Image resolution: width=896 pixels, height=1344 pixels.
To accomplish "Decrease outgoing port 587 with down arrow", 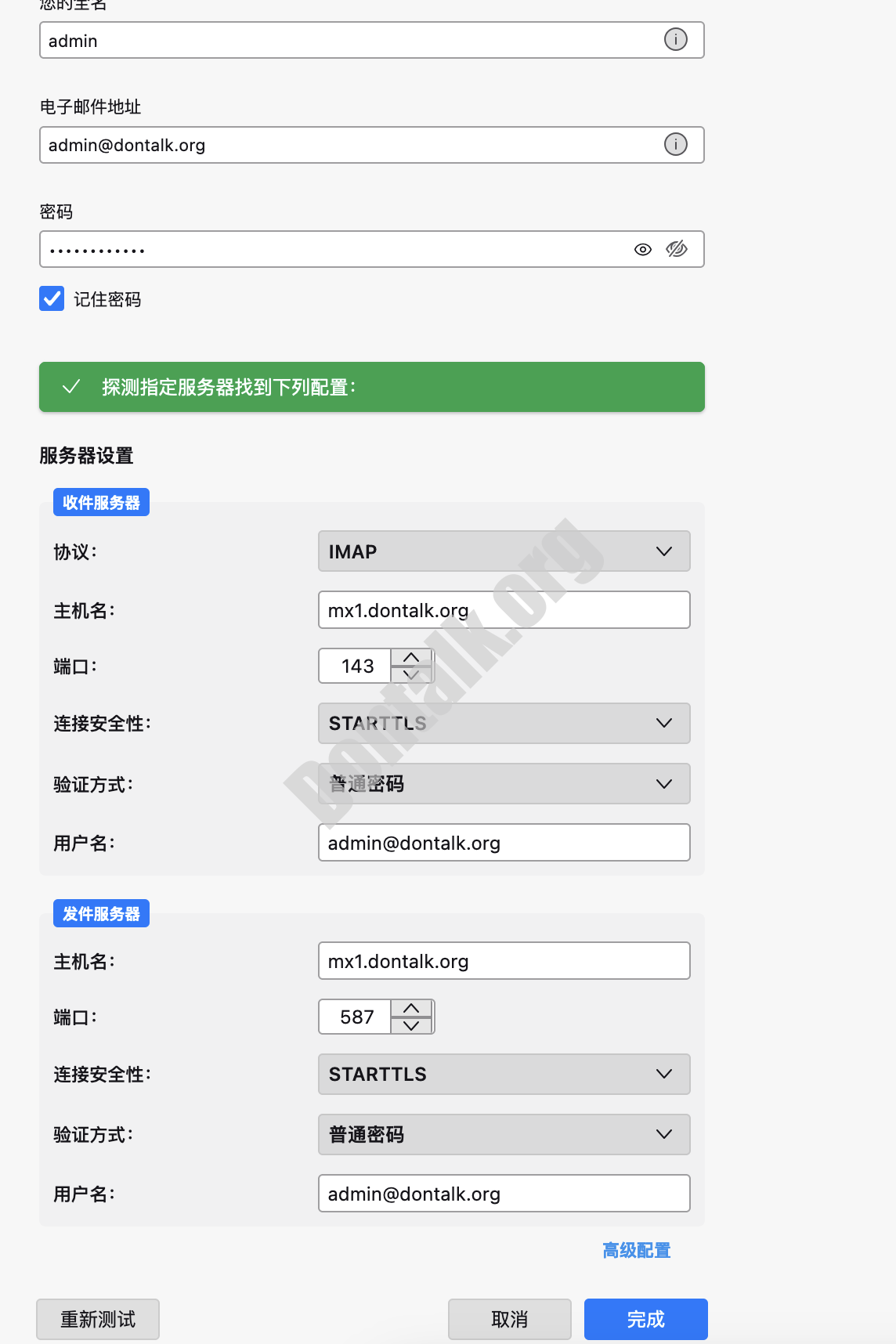I will click(x=411, y=1025).
